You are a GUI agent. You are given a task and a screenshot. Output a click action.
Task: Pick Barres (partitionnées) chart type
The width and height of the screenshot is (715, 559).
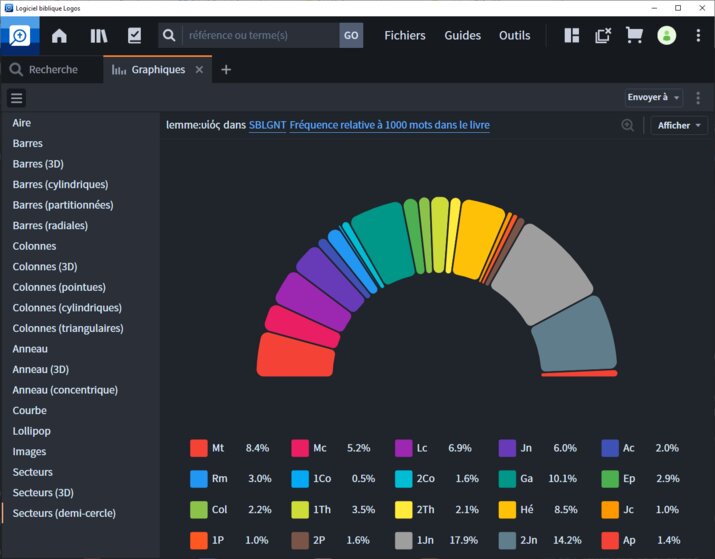pyautogui.click(x=63, y=205)
